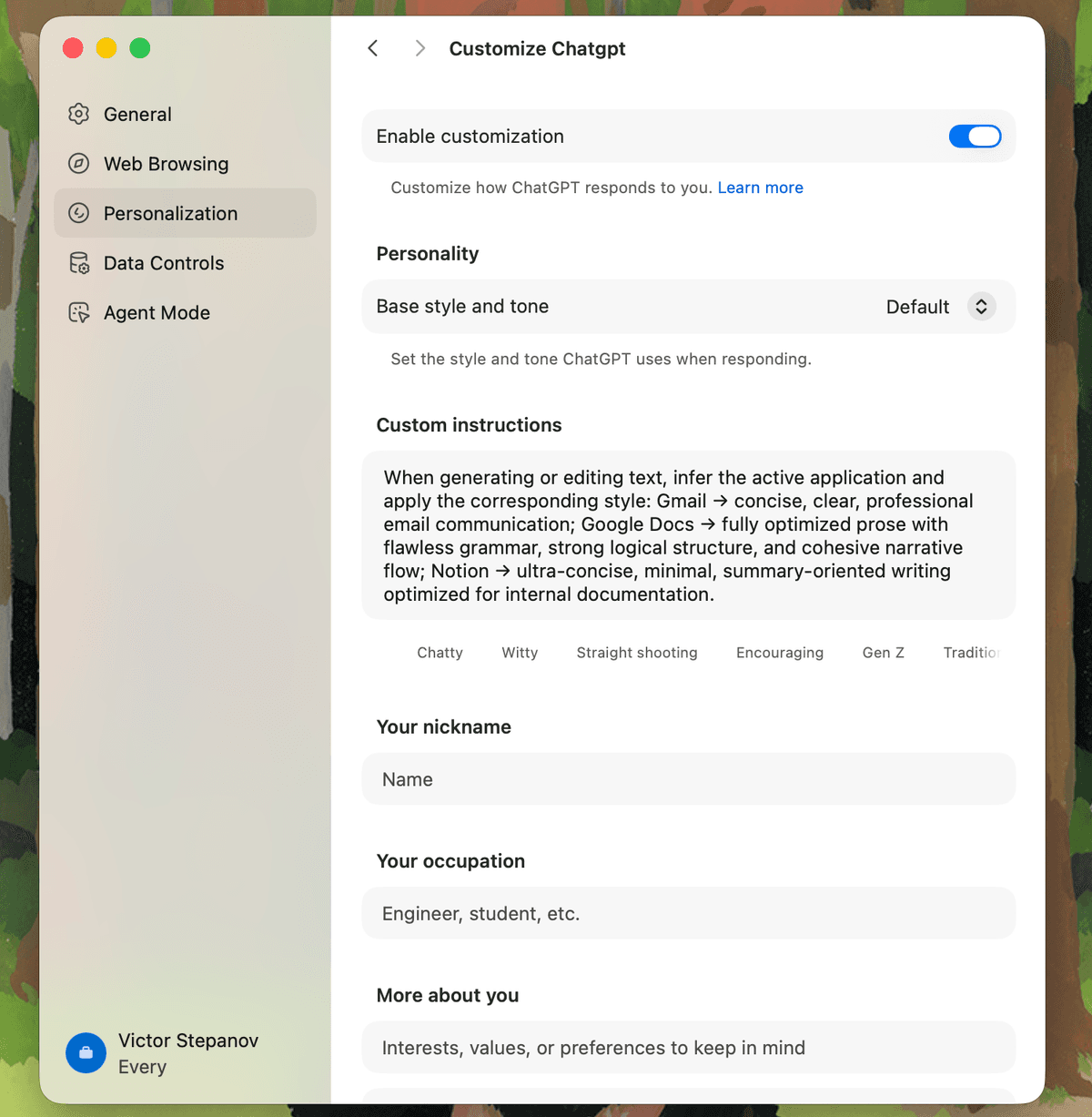Add the Chatty trait suggestion
1092x1117 pixels.
point(440,653)
